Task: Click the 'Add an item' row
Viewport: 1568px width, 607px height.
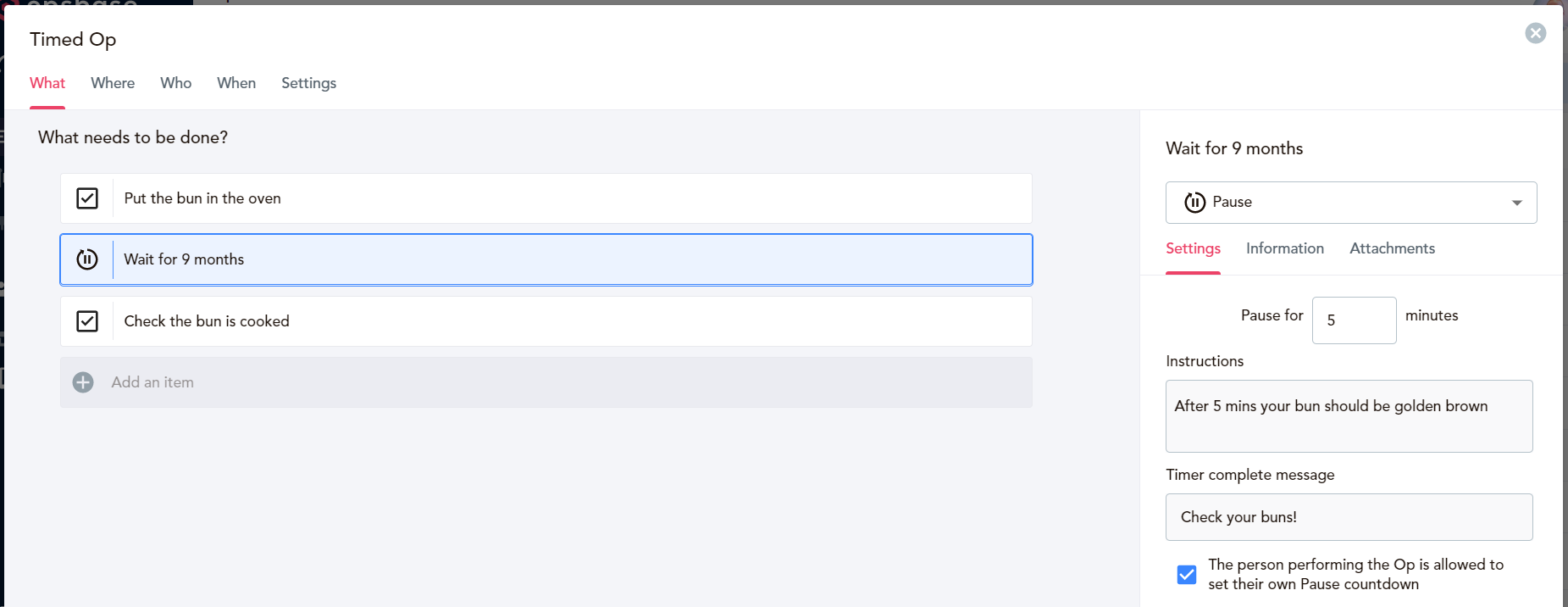Action: pyautogui.click(x=546, y=382)
